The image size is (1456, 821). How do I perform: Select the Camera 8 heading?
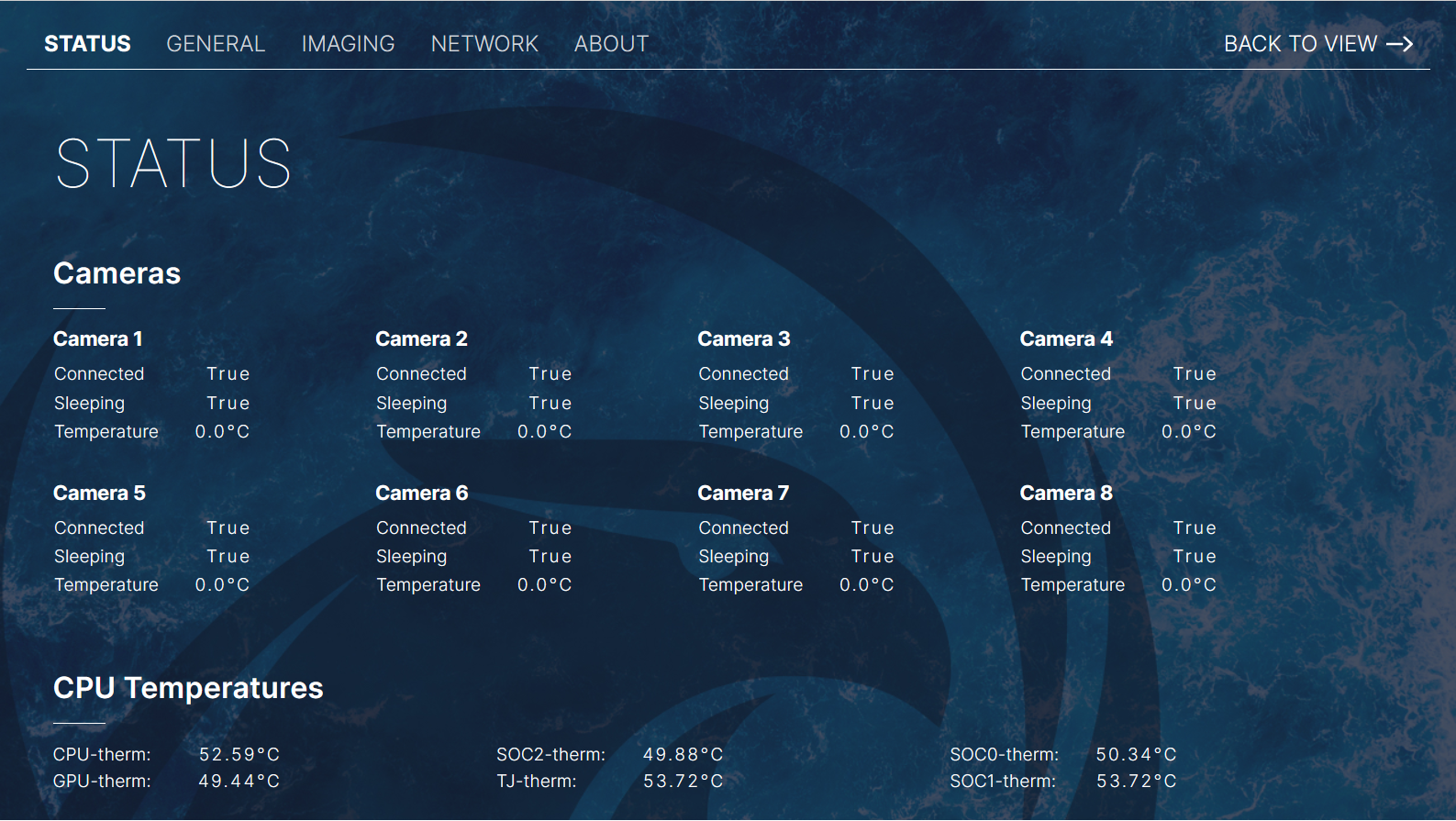tap(1066, 494)
